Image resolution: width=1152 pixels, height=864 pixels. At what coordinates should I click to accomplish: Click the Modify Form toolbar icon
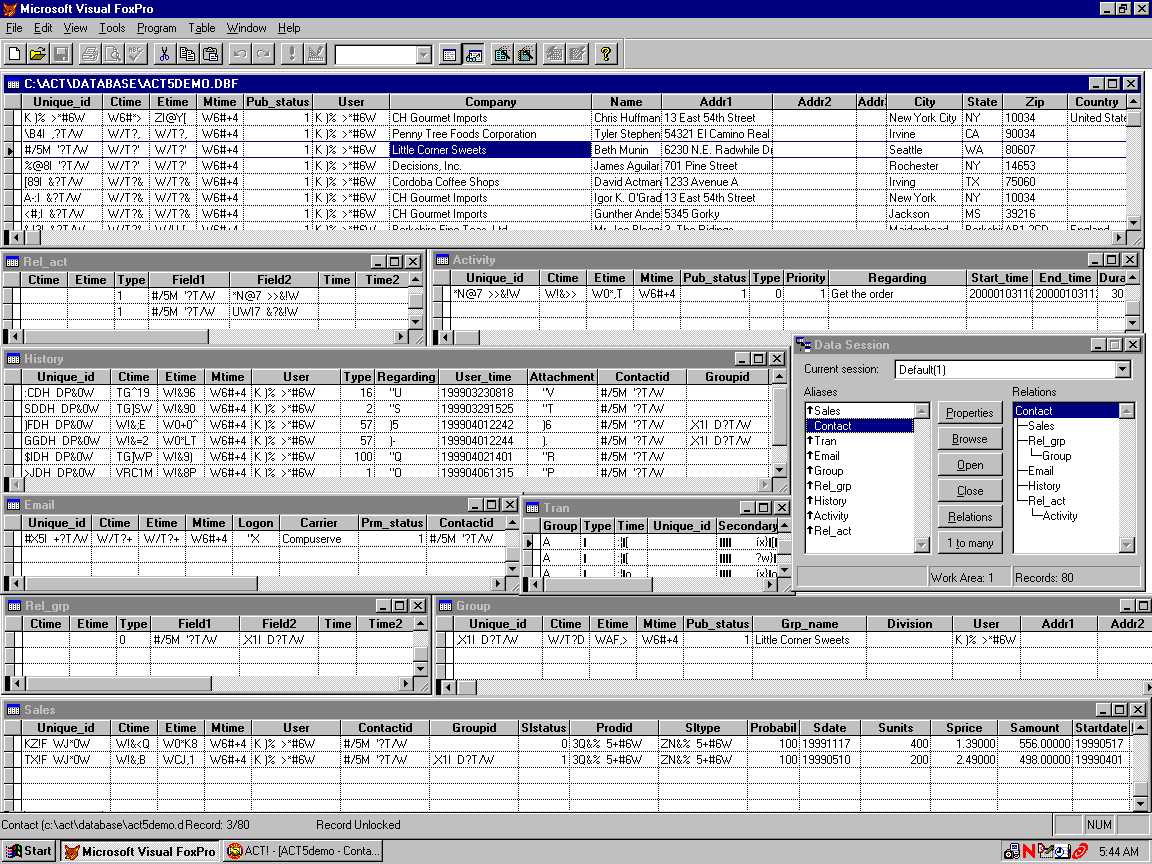coord(315,54)
